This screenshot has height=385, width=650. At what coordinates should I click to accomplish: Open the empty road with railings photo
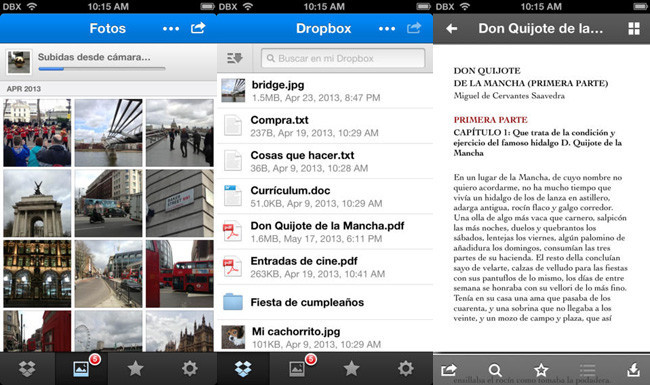(109, 274)
